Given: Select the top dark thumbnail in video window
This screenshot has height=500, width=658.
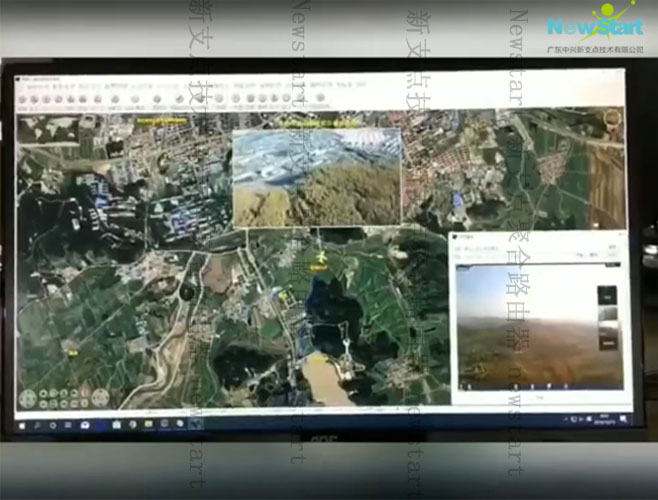Looking at the screenshot, I should (607, 295).
